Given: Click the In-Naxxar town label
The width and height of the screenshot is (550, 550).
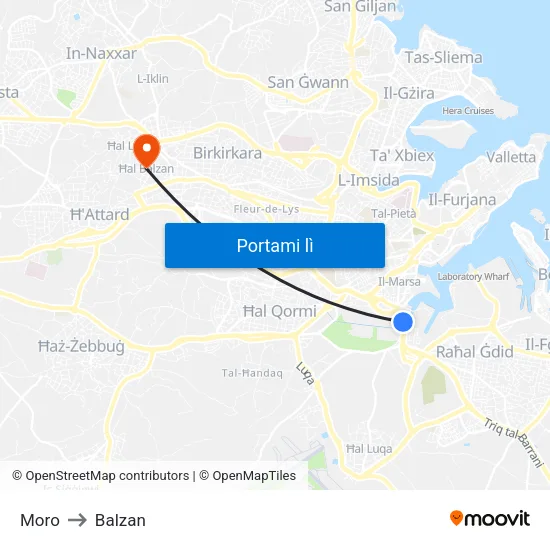Looking at the screenshot, I should 101,53.
